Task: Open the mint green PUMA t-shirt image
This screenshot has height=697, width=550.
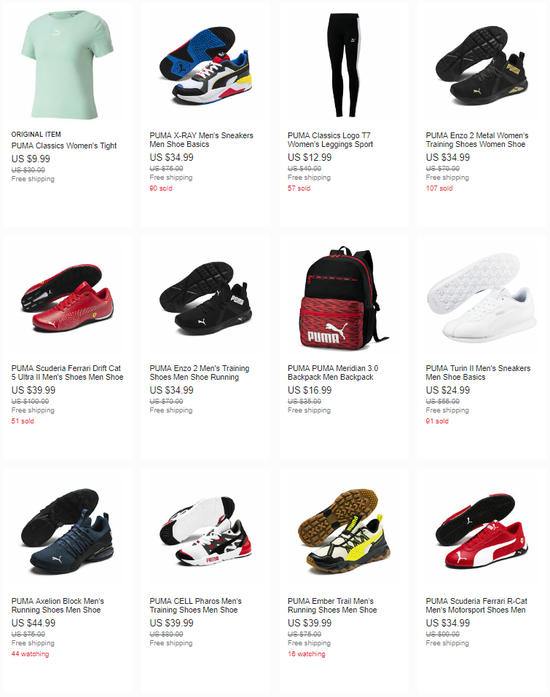Action: point(67,65)
